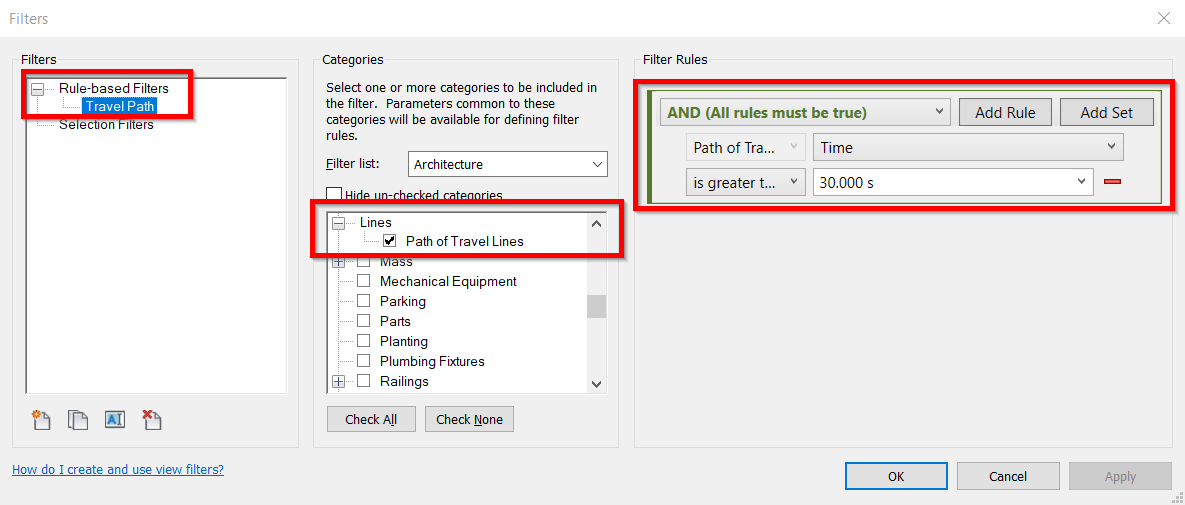1185x505 pixels.
Task: Select the Travel Path filter
Action: pyautogui.click(x=119, y=106)
